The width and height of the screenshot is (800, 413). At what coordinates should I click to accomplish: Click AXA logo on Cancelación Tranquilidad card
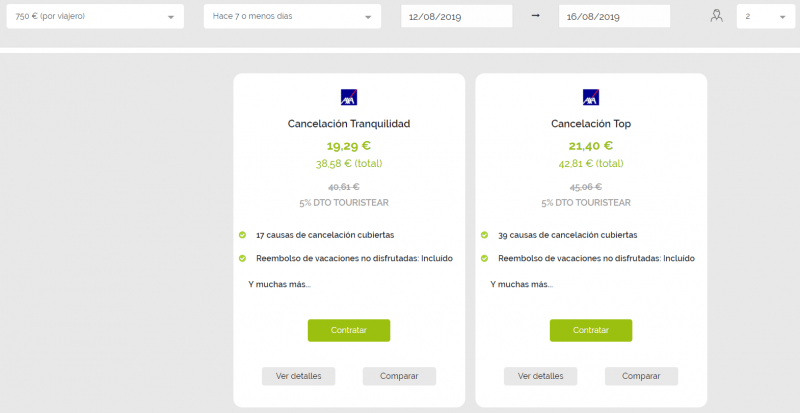pos(349,97)
